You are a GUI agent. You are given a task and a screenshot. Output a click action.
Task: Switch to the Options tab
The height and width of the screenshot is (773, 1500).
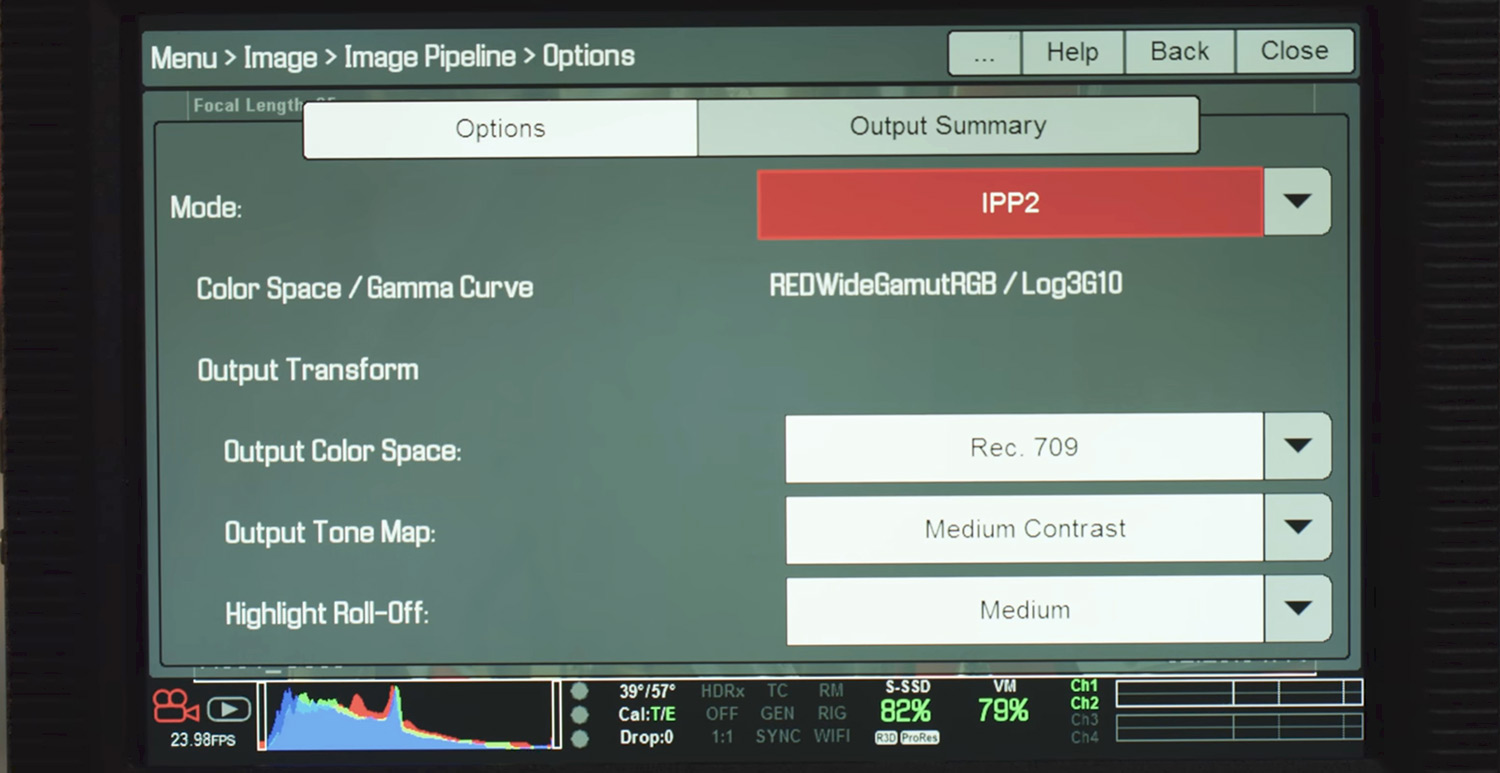point(500,128)
